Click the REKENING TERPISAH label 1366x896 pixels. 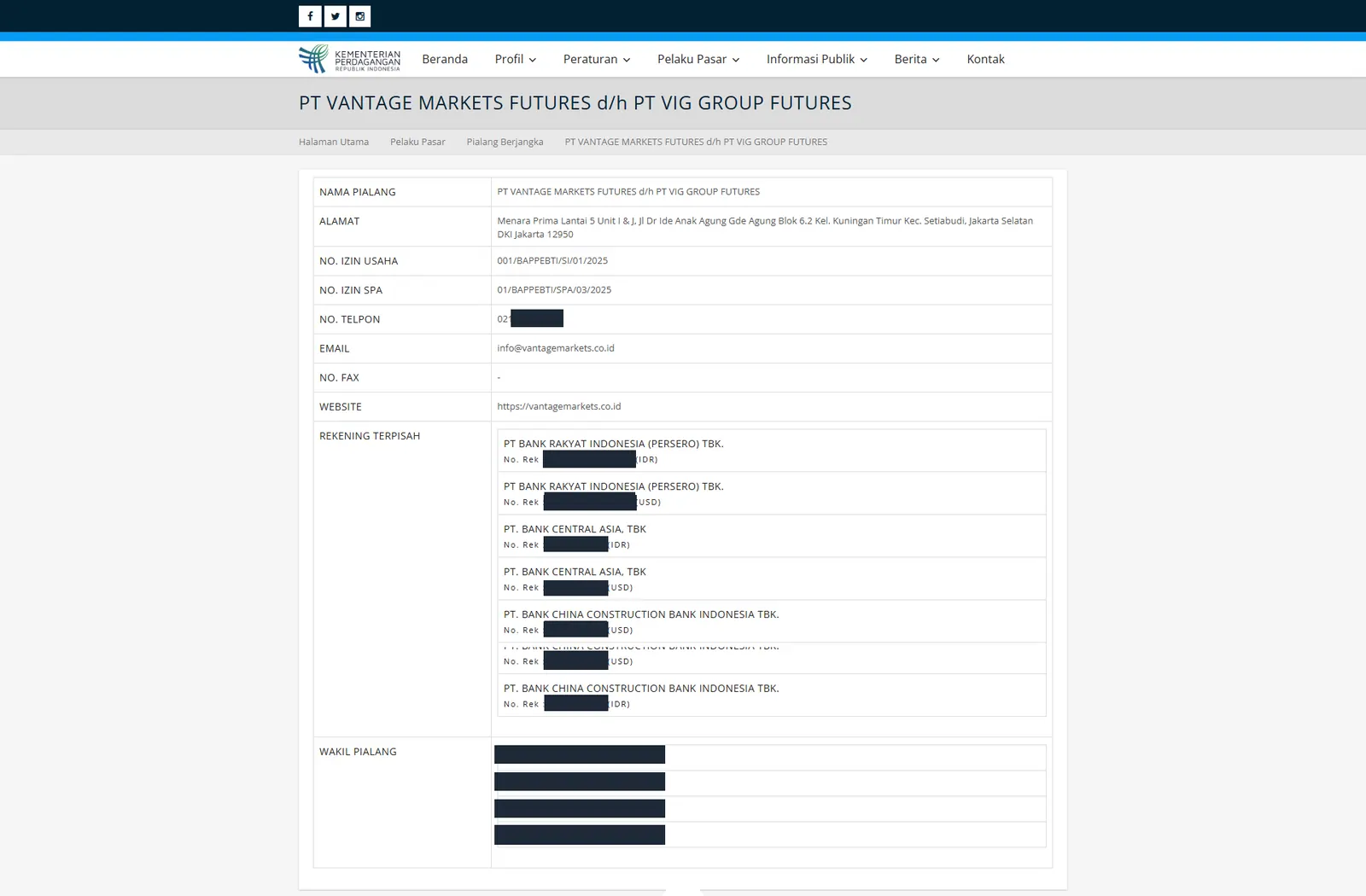[370, 435]
